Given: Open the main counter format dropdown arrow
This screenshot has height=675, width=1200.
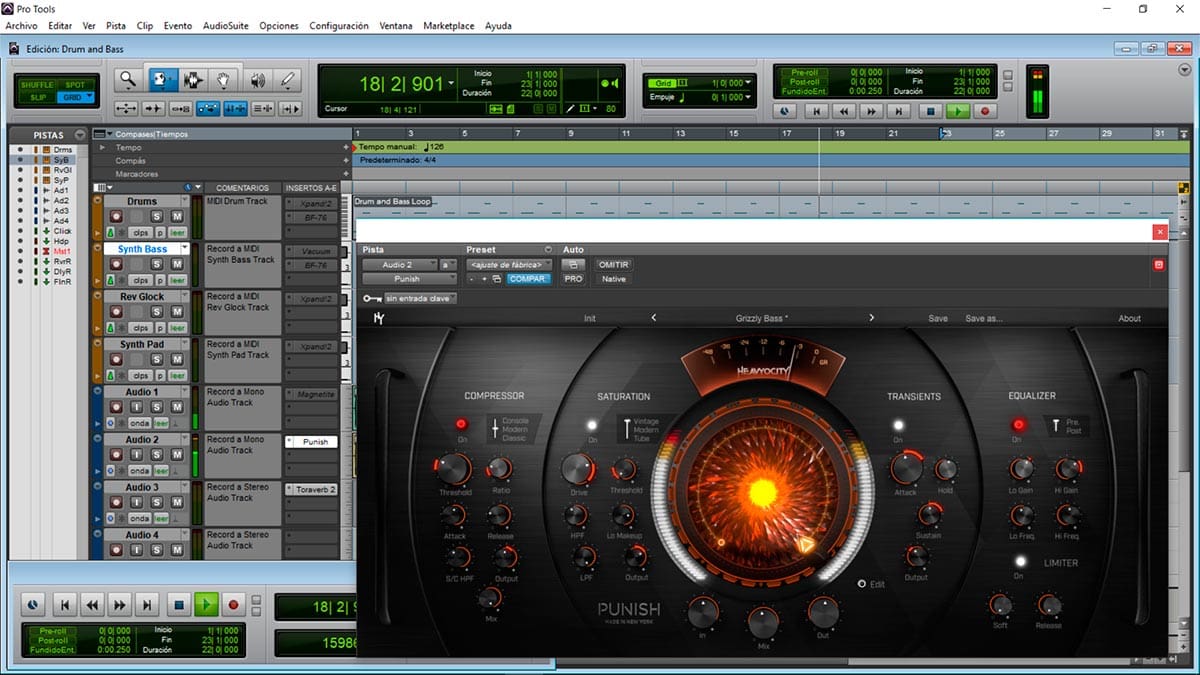Looking at the screenshot, I should point(452,84).
